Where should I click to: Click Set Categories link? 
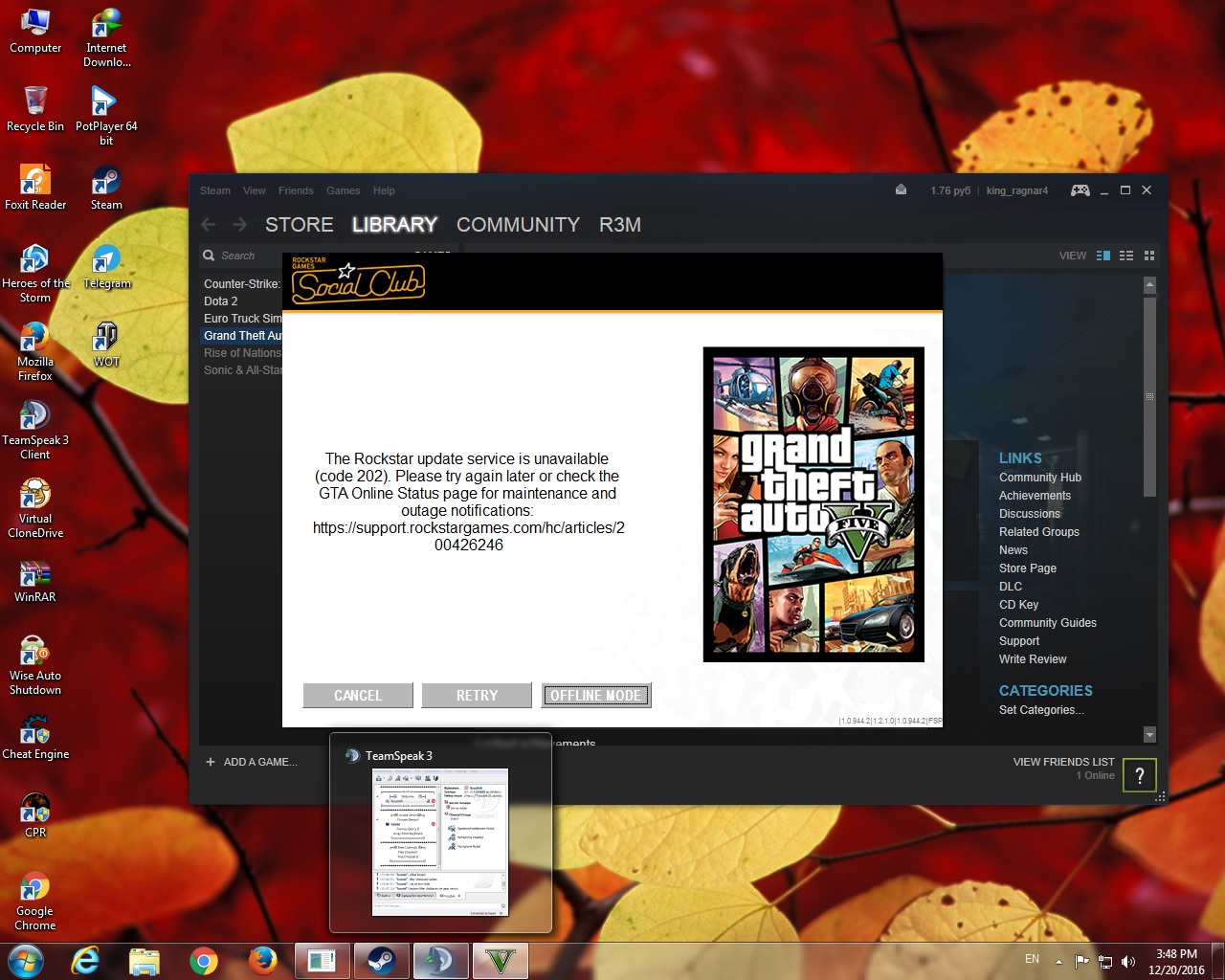(x=1041, y=710)
